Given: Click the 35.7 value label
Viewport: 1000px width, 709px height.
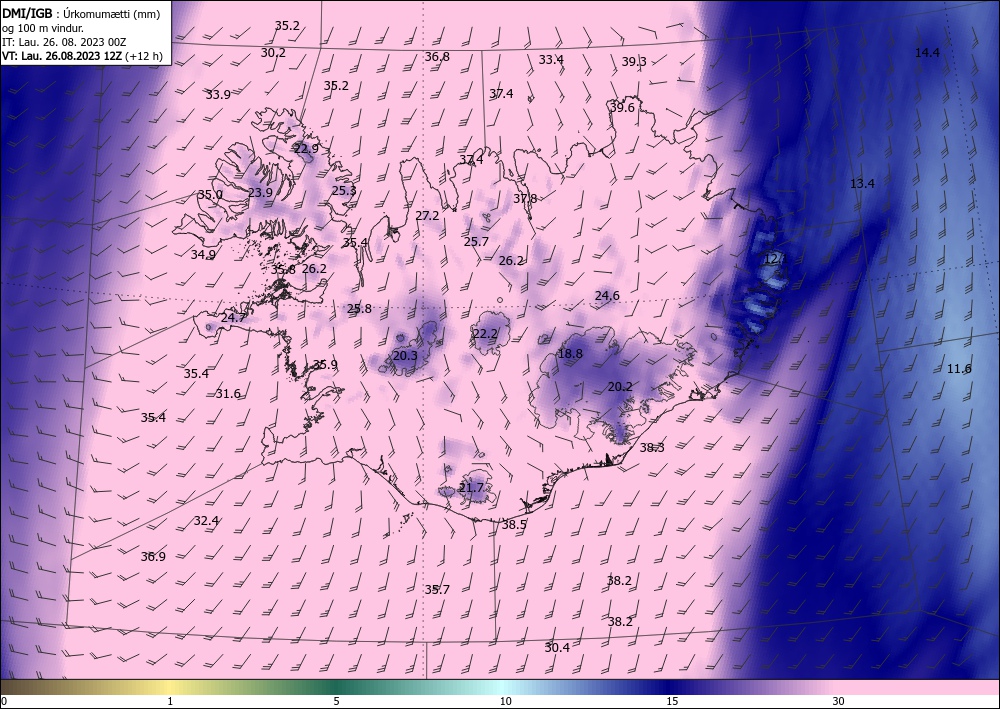Looking at the screenshot, I should pyautogui.click(x=437, y=590).
